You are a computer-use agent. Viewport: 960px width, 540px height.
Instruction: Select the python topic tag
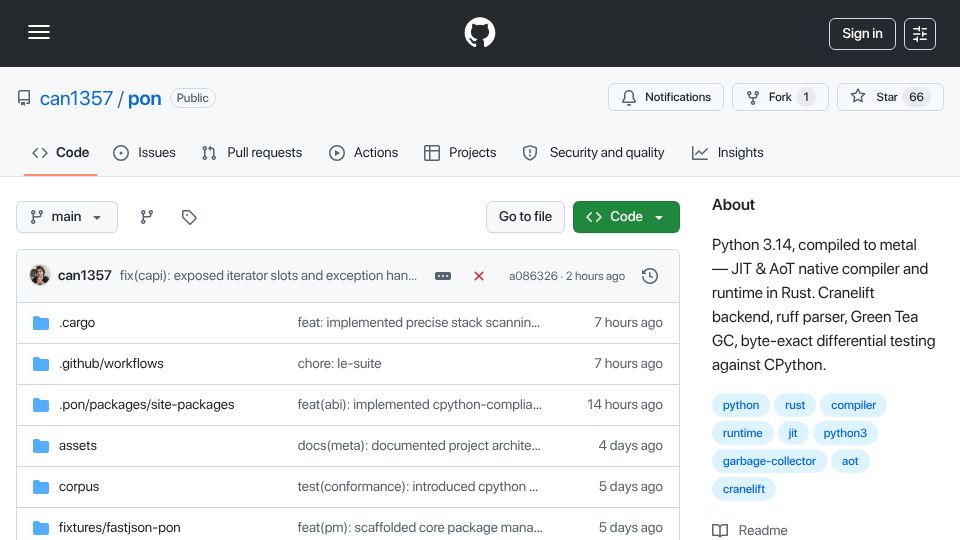[741, 405]
